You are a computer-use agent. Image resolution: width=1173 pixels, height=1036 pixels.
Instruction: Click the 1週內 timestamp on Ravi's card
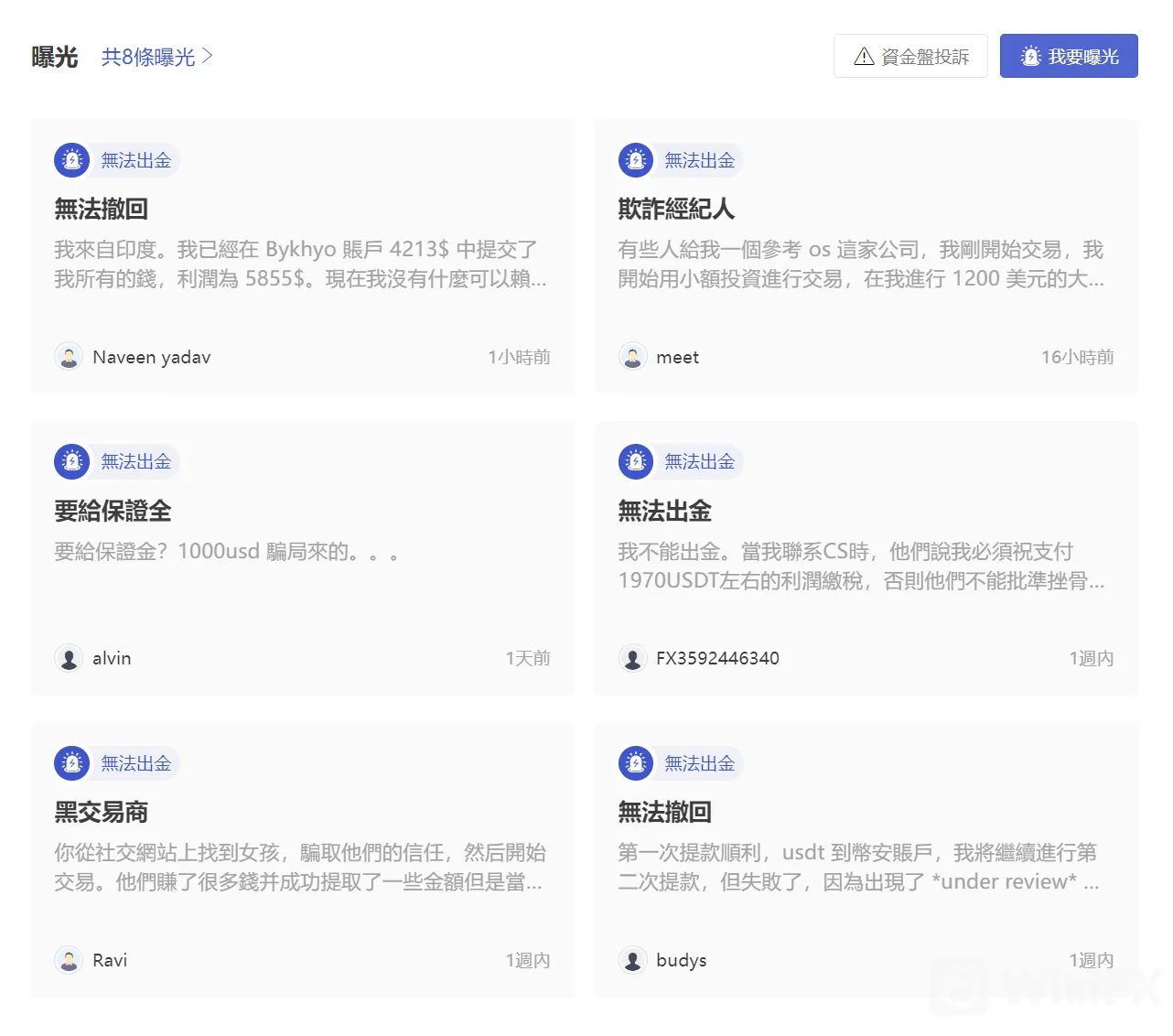coord(528,960)
